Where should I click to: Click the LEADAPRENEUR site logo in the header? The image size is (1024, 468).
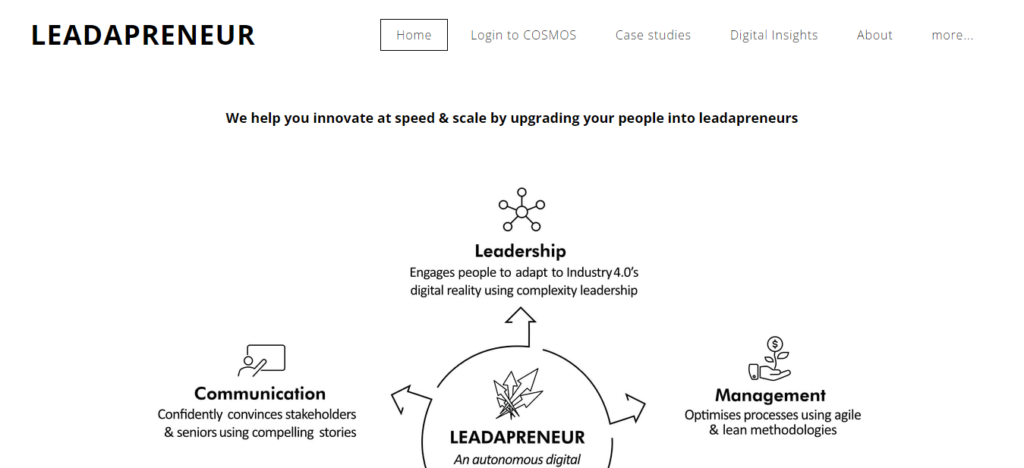click(143, 35)
